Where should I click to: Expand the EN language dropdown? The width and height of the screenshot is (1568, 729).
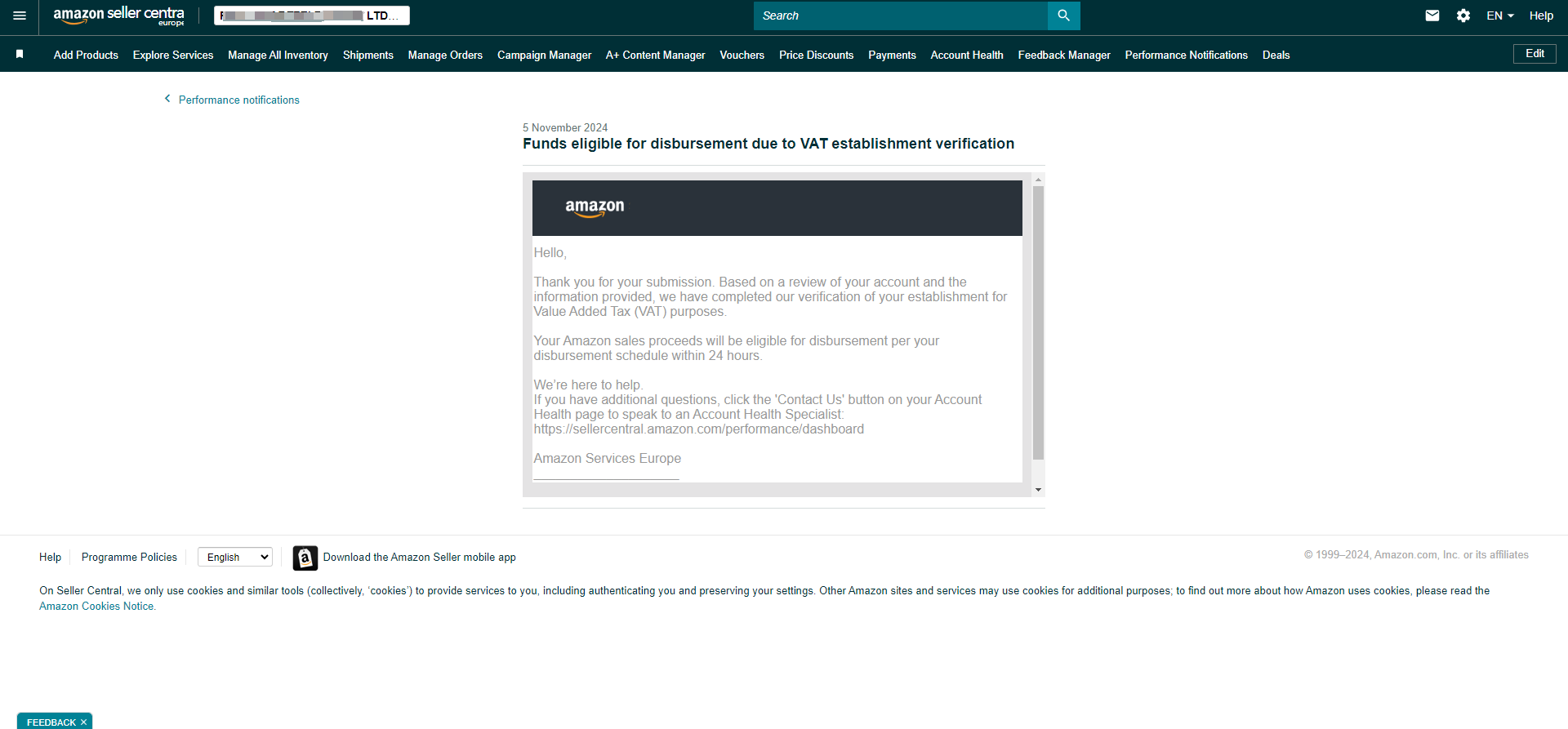tap(1499, 16)
